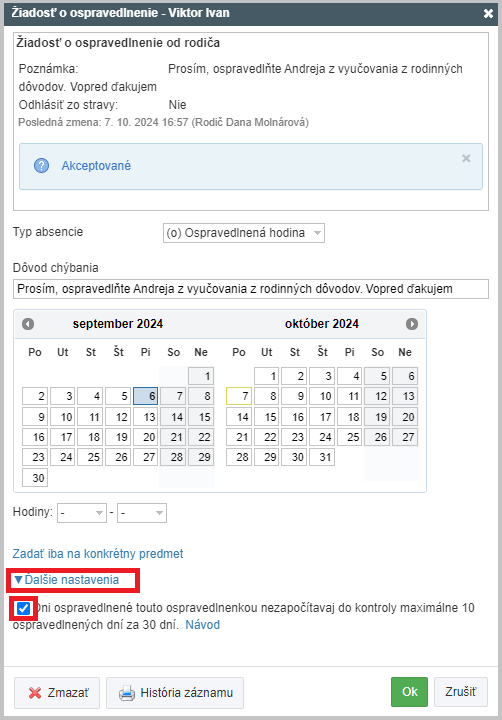Close the Žiadosť o ospravedlnenie dialog
Screen dimensions: 502x720
coord(488,13)
